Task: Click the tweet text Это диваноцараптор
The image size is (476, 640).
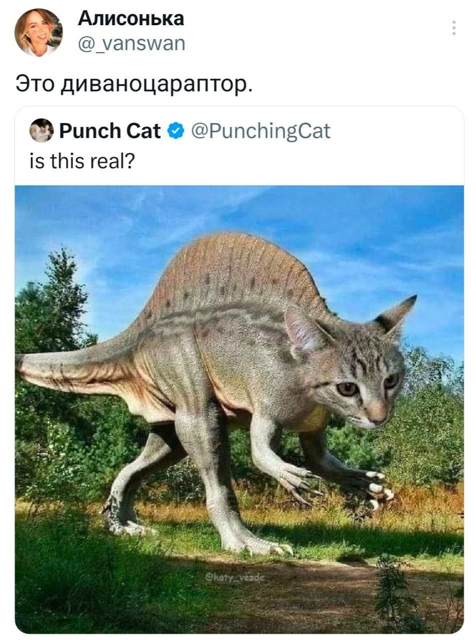Action: (x=134, y=84)
